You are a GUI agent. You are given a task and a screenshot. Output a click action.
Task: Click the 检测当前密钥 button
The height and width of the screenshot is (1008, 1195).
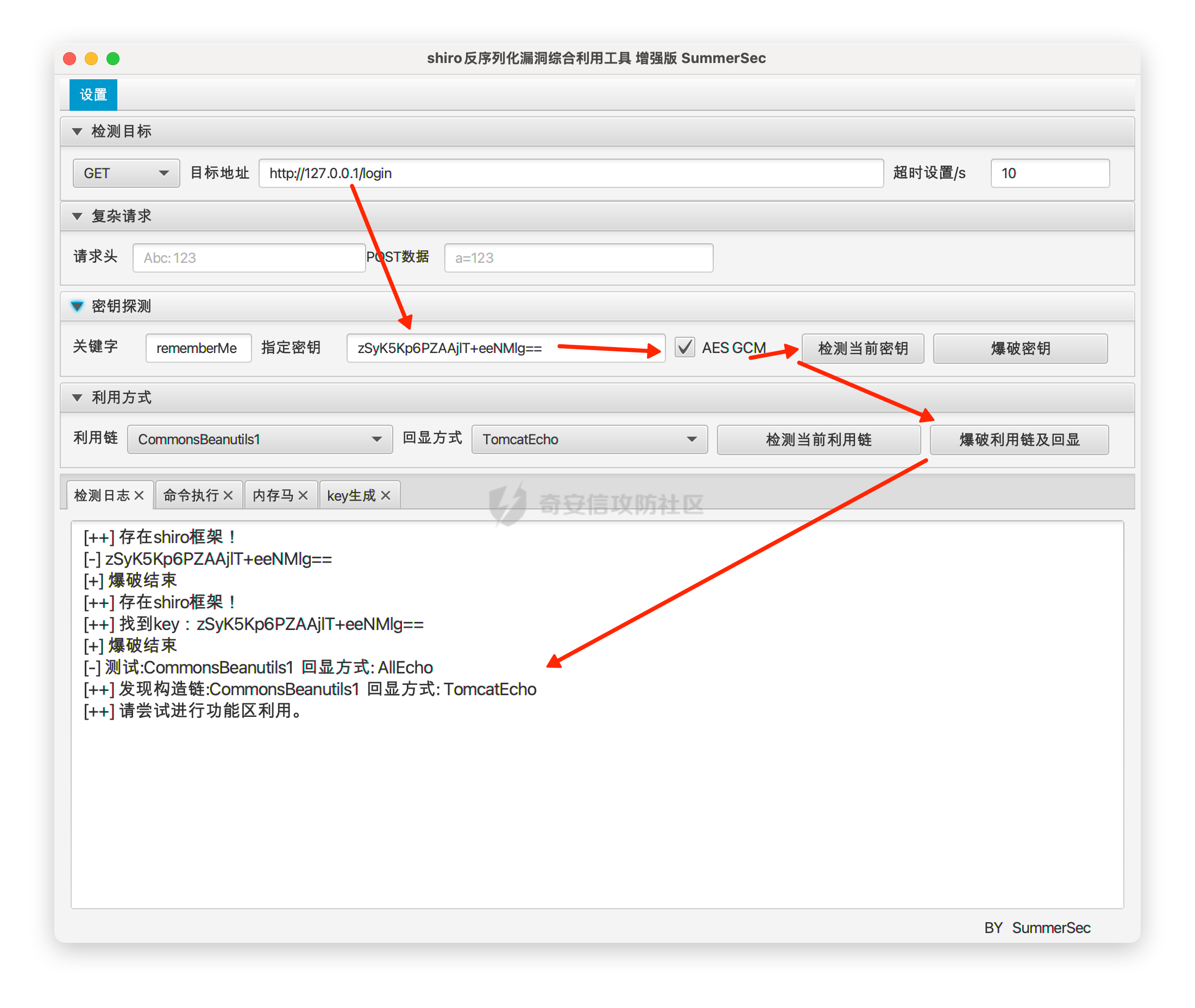pyautogui.click(x=863, y=348)
